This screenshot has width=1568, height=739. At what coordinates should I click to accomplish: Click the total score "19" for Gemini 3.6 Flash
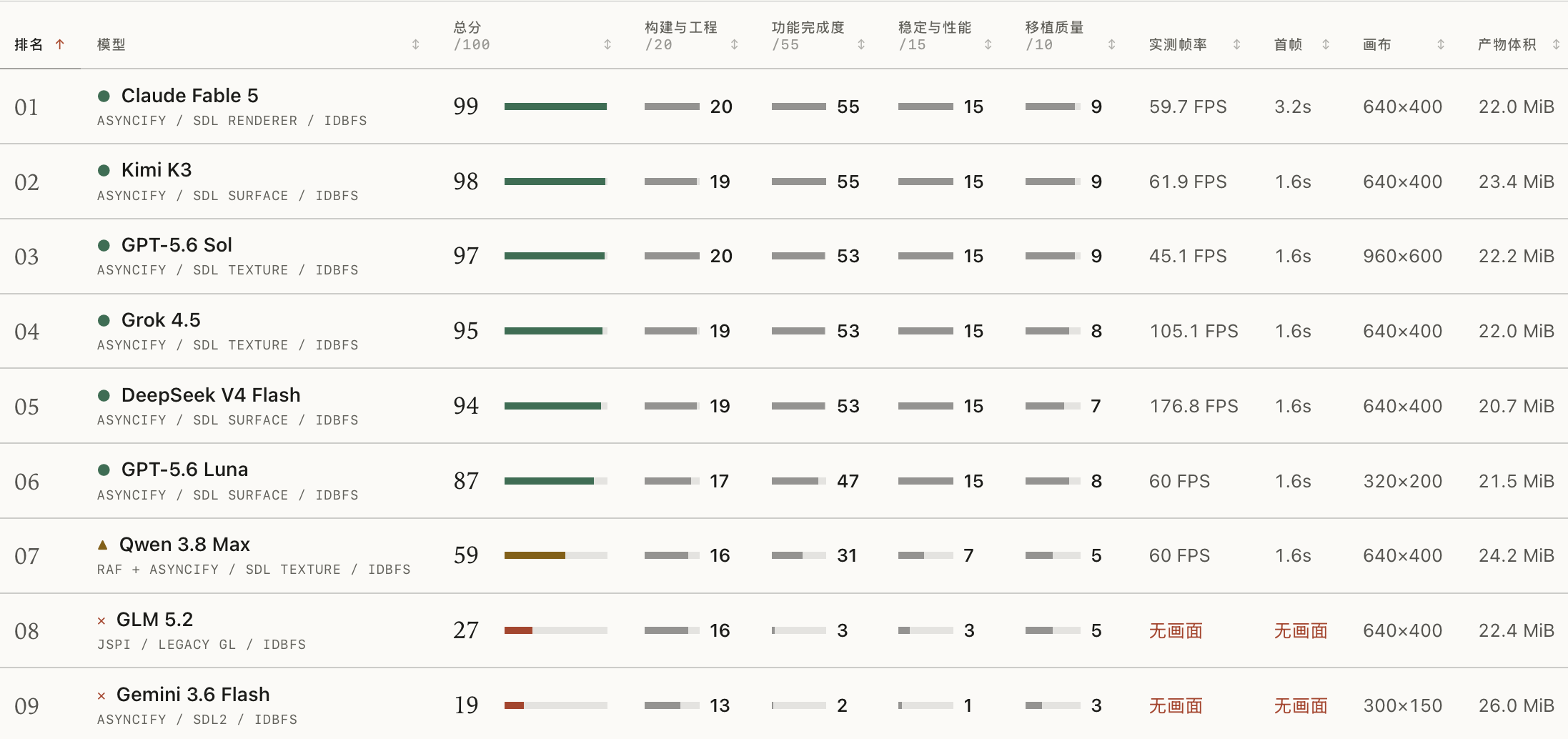pyautogui.click(x=466, y=705)
